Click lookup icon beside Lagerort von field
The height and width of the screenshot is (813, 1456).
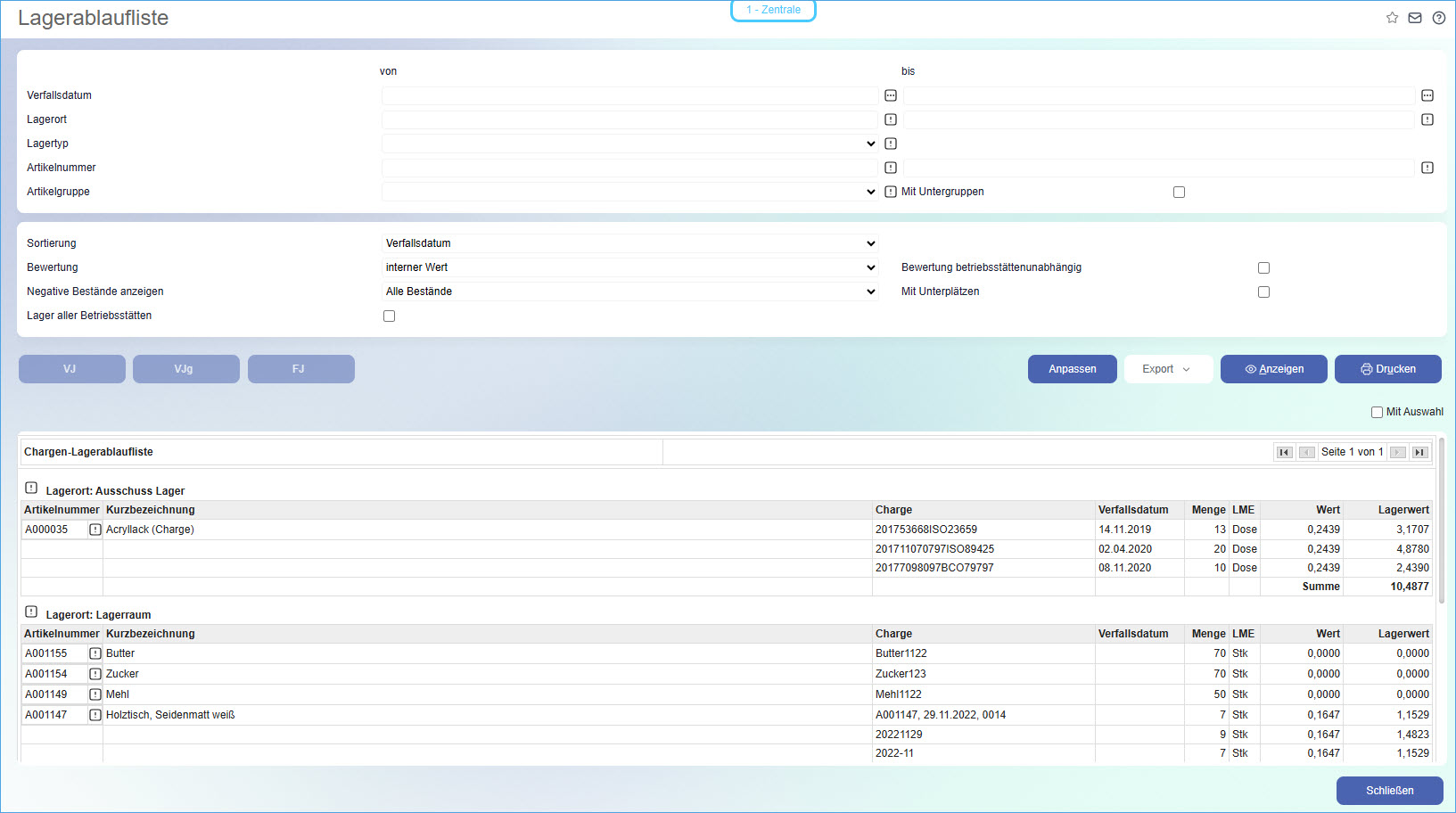891,119
